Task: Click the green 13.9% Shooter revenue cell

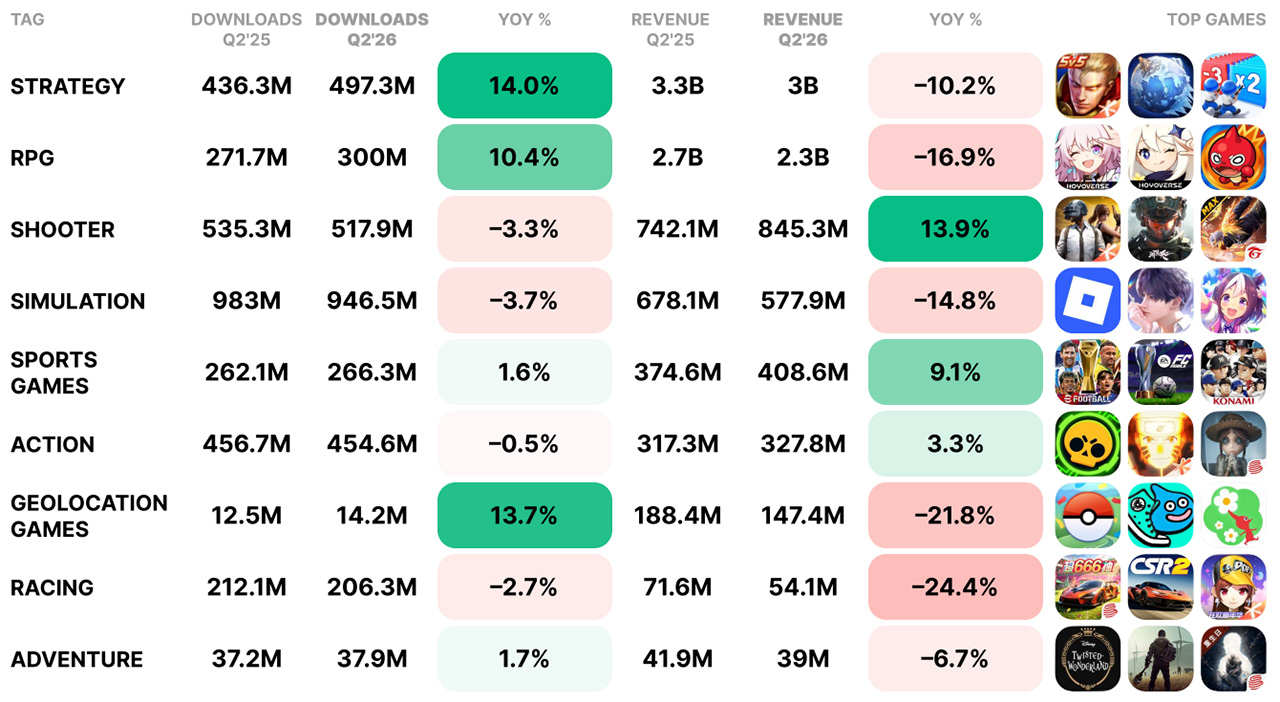Action: 956,229
